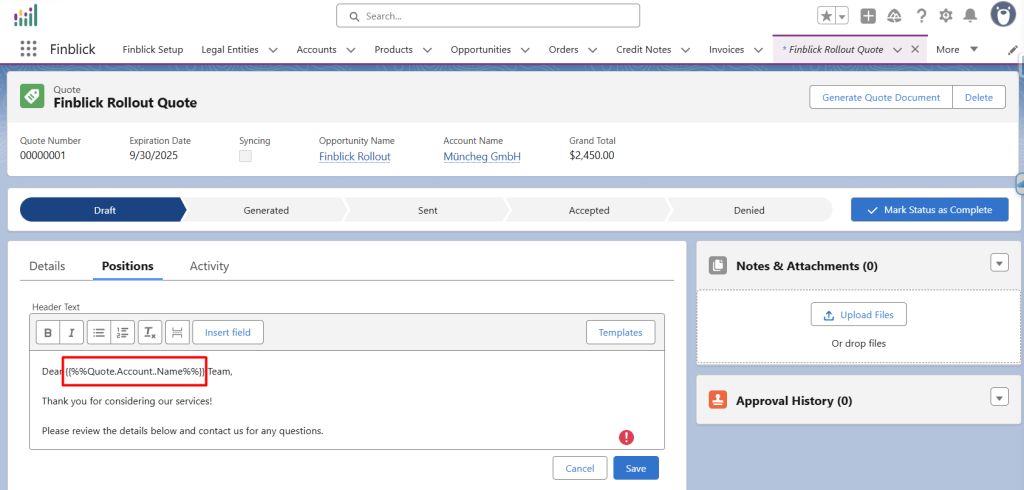Click the Generate Quote Document button
The height and width of the screenshot is (490, 1024).
point(880,97)
